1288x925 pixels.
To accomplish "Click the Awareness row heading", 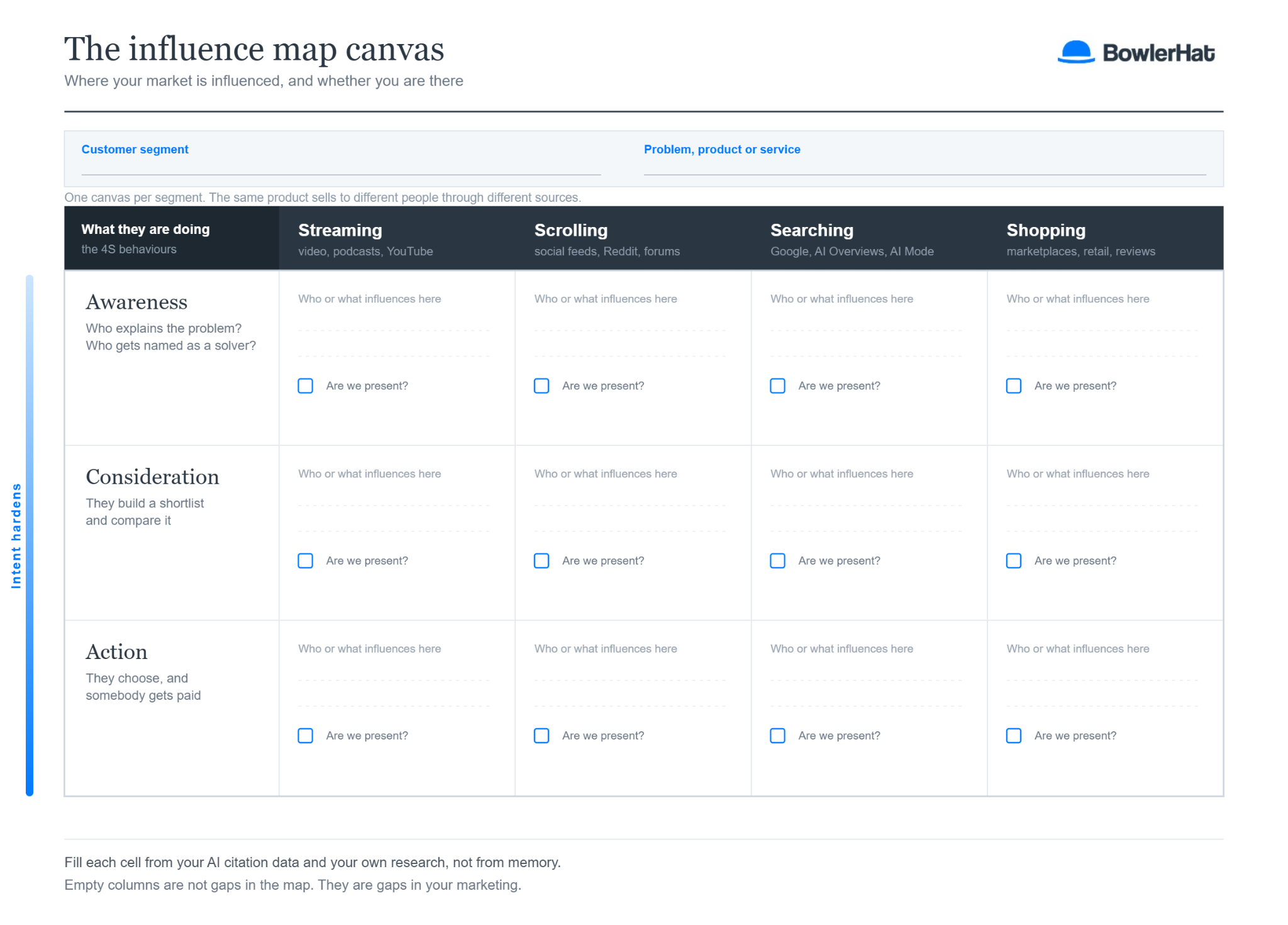I will point(136,302).
